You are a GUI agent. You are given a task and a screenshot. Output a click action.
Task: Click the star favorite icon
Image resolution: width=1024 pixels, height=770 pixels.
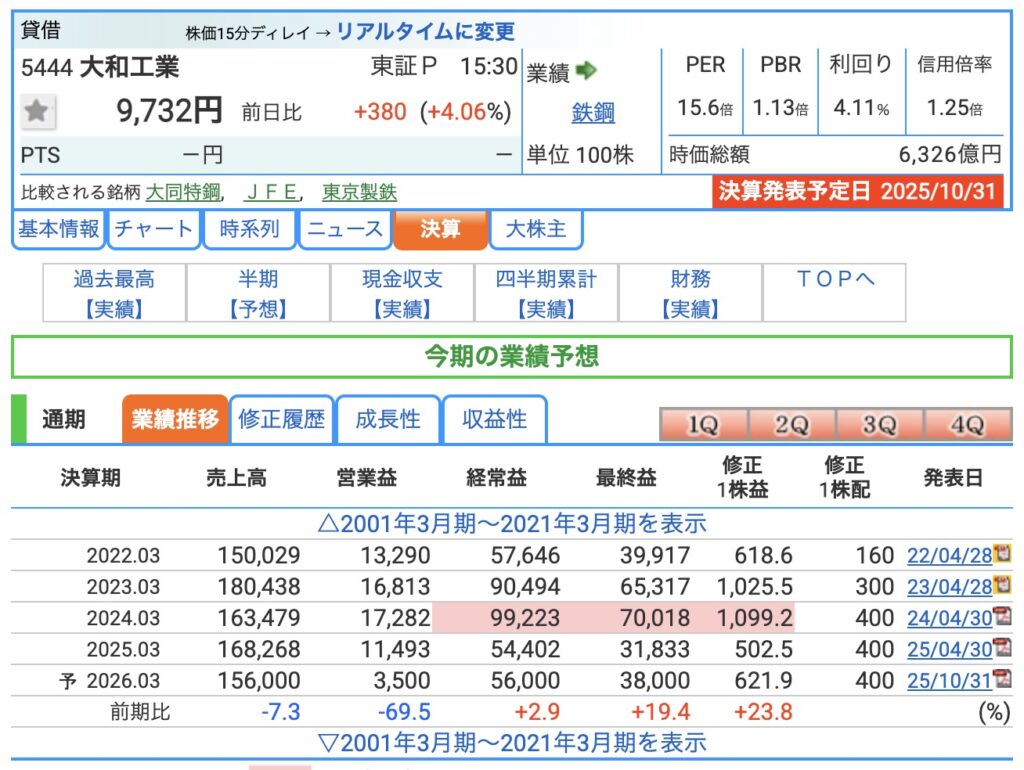[x=38, y=111]
